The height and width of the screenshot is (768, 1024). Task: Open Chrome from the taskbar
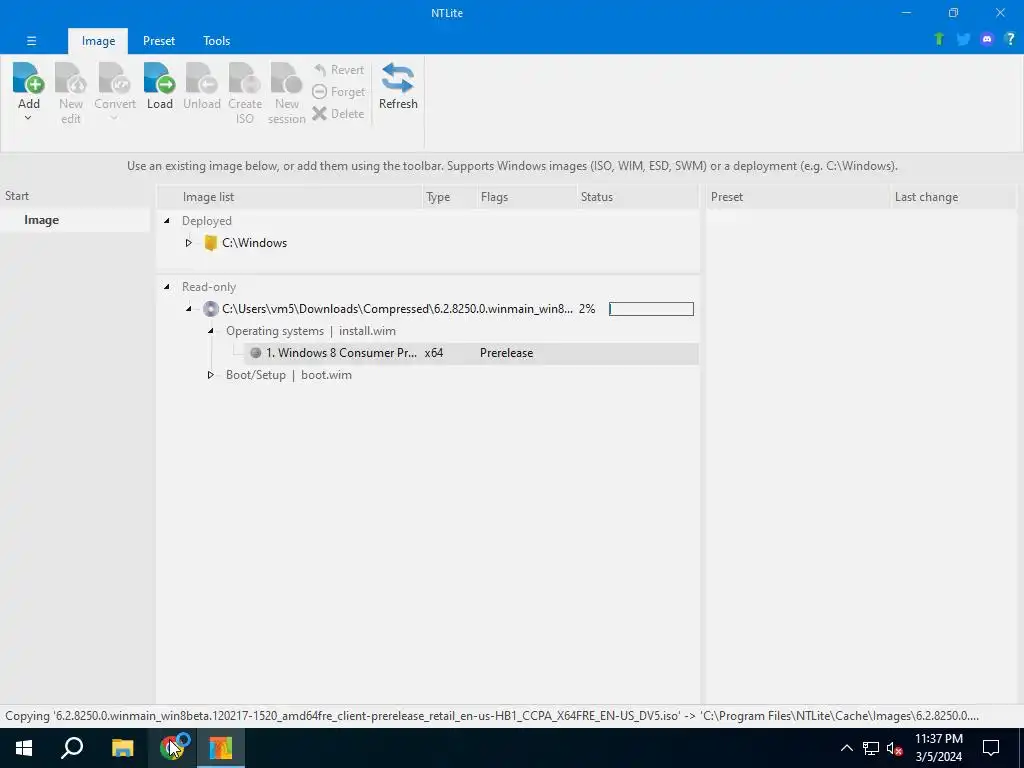click(172, 748)
